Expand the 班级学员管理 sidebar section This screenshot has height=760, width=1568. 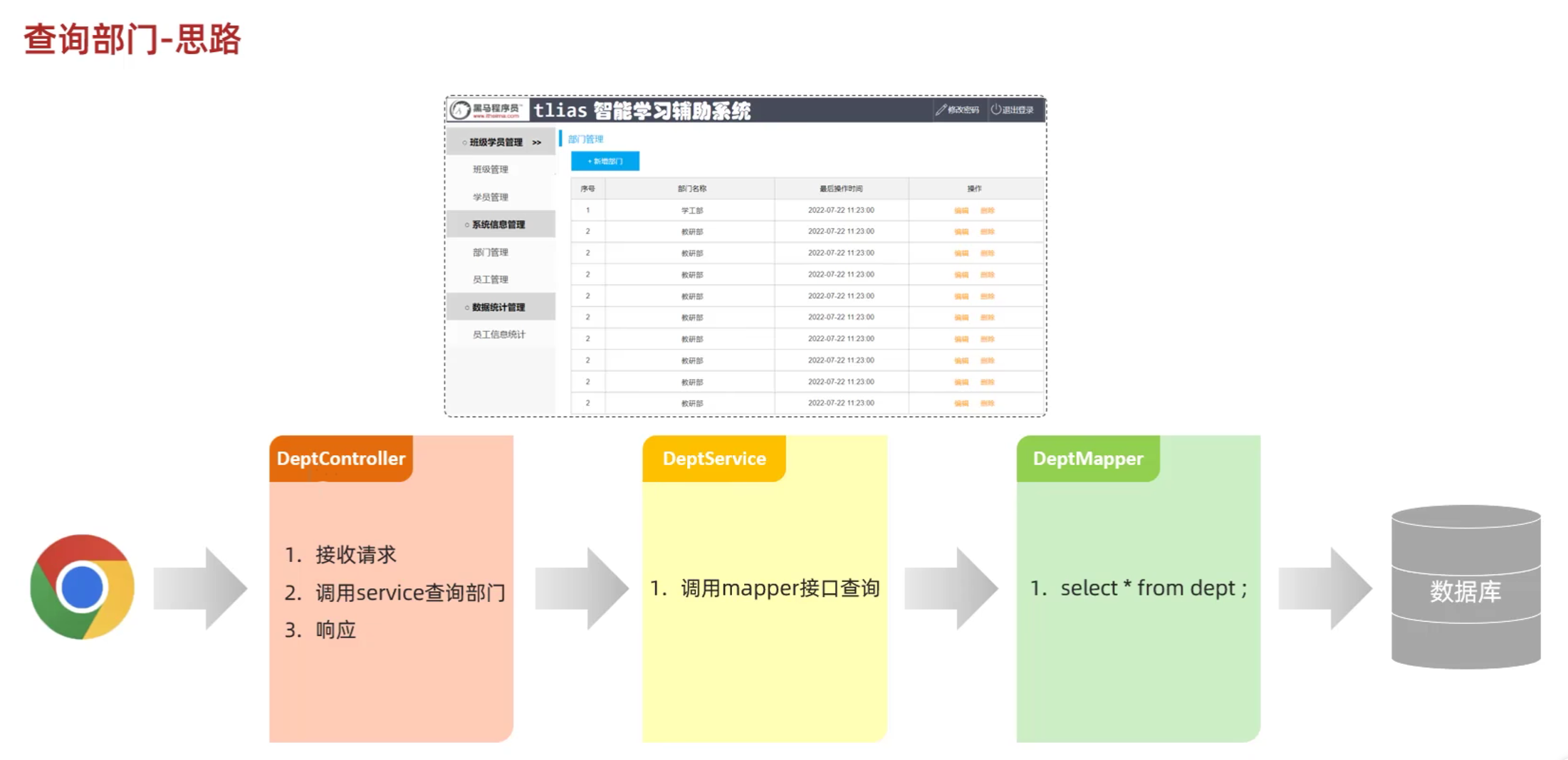[501, 142]
